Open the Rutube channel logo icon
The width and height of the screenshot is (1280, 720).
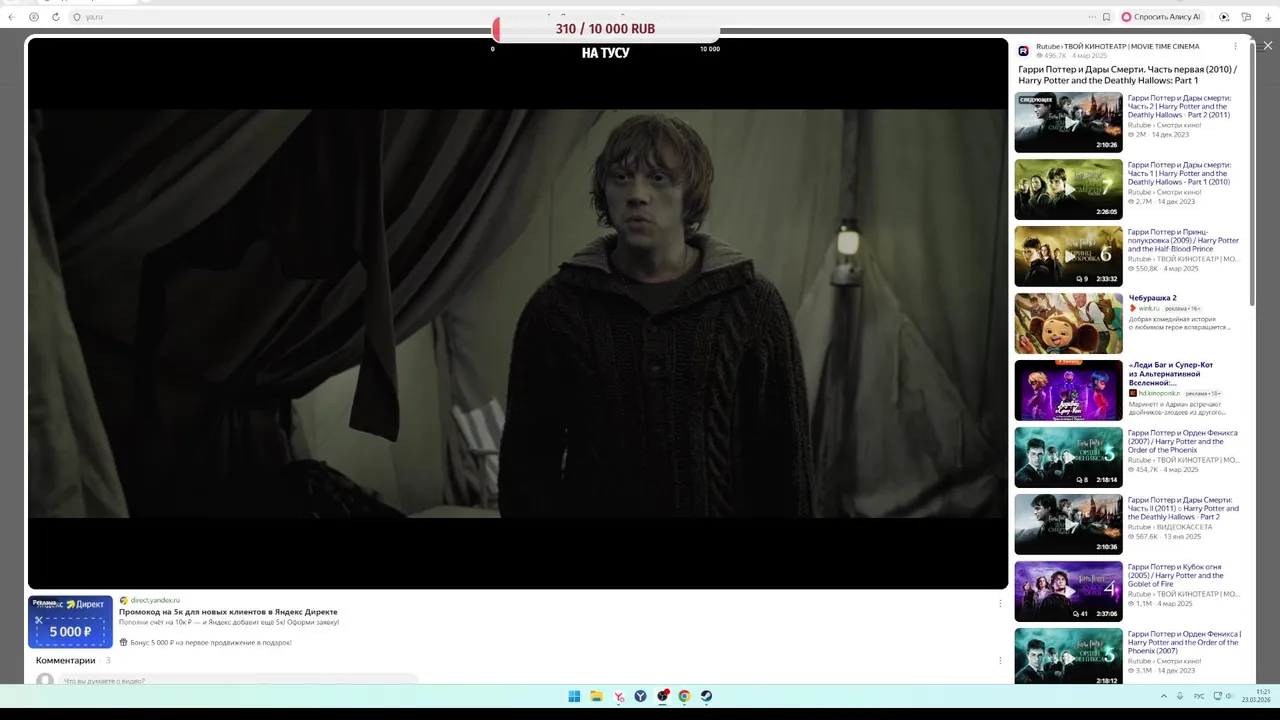point(1024,51)
